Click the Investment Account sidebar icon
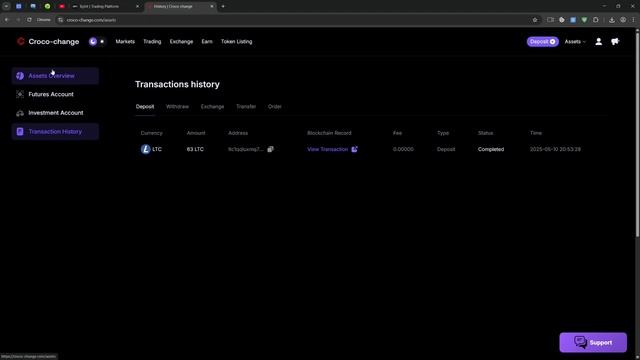The width and height of the screenshot is (640, 360). pyautogui.click(x=20, y=113)
